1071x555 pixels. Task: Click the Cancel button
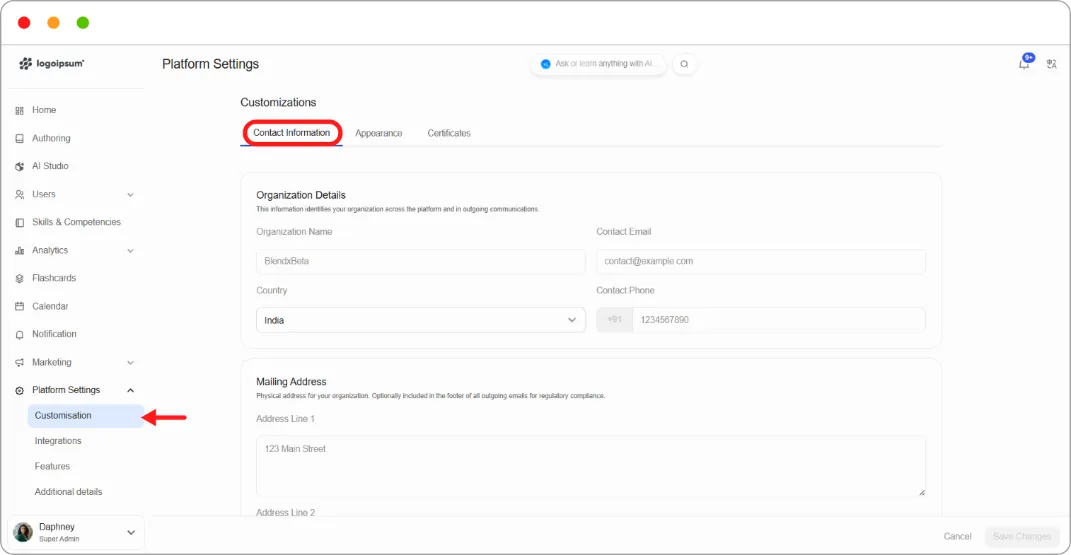coord(958,537)
